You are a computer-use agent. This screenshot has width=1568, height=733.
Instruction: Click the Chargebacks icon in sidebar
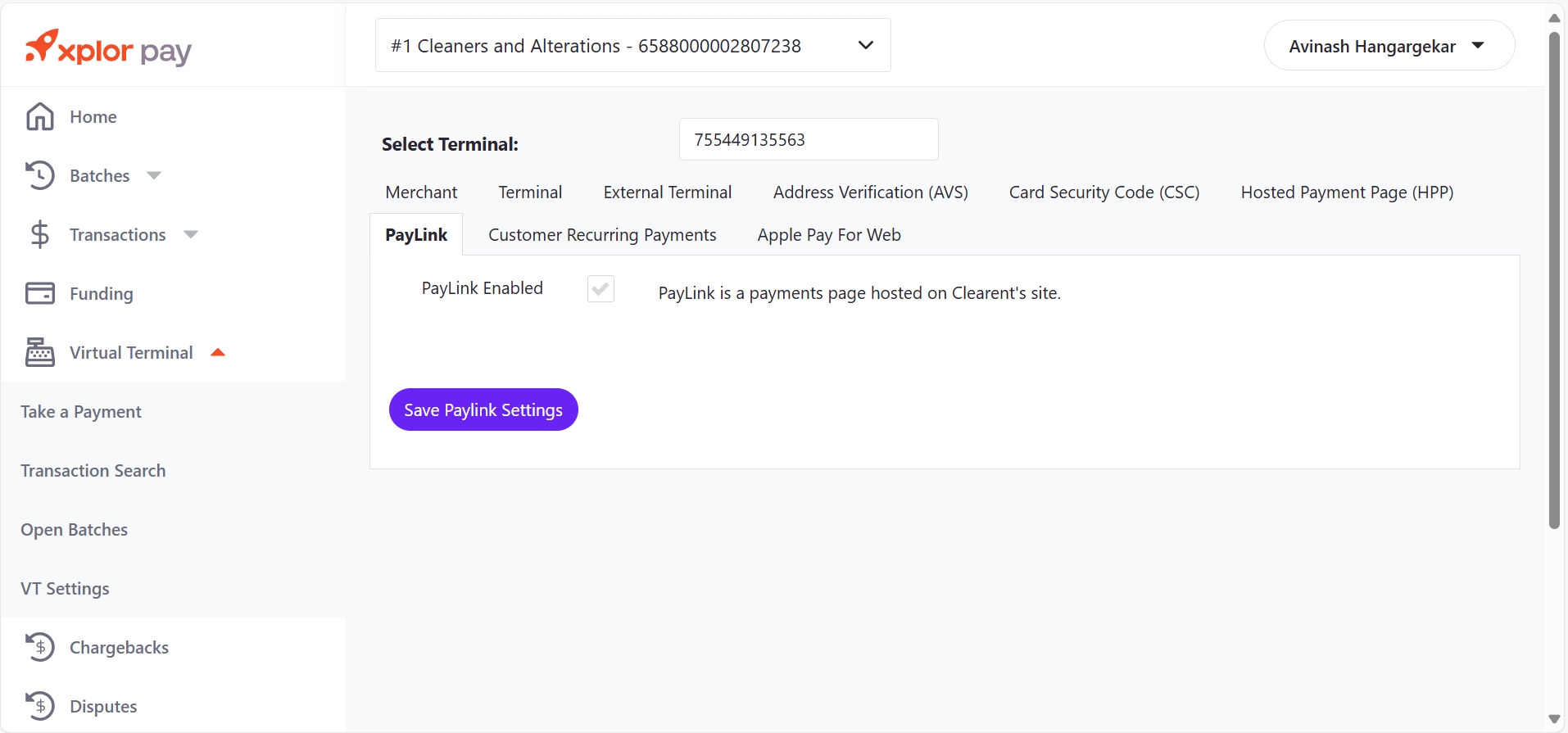pos(39,648)
